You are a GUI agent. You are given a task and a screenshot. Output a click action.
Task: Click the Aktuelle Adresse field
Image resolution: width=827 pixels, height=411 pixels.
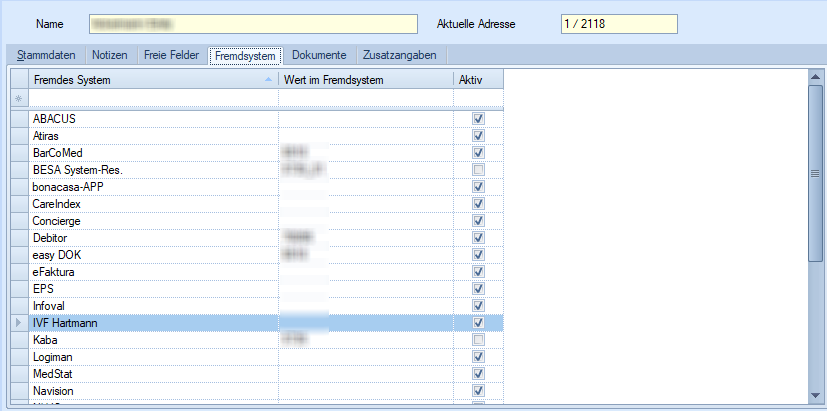coord(619,24)
